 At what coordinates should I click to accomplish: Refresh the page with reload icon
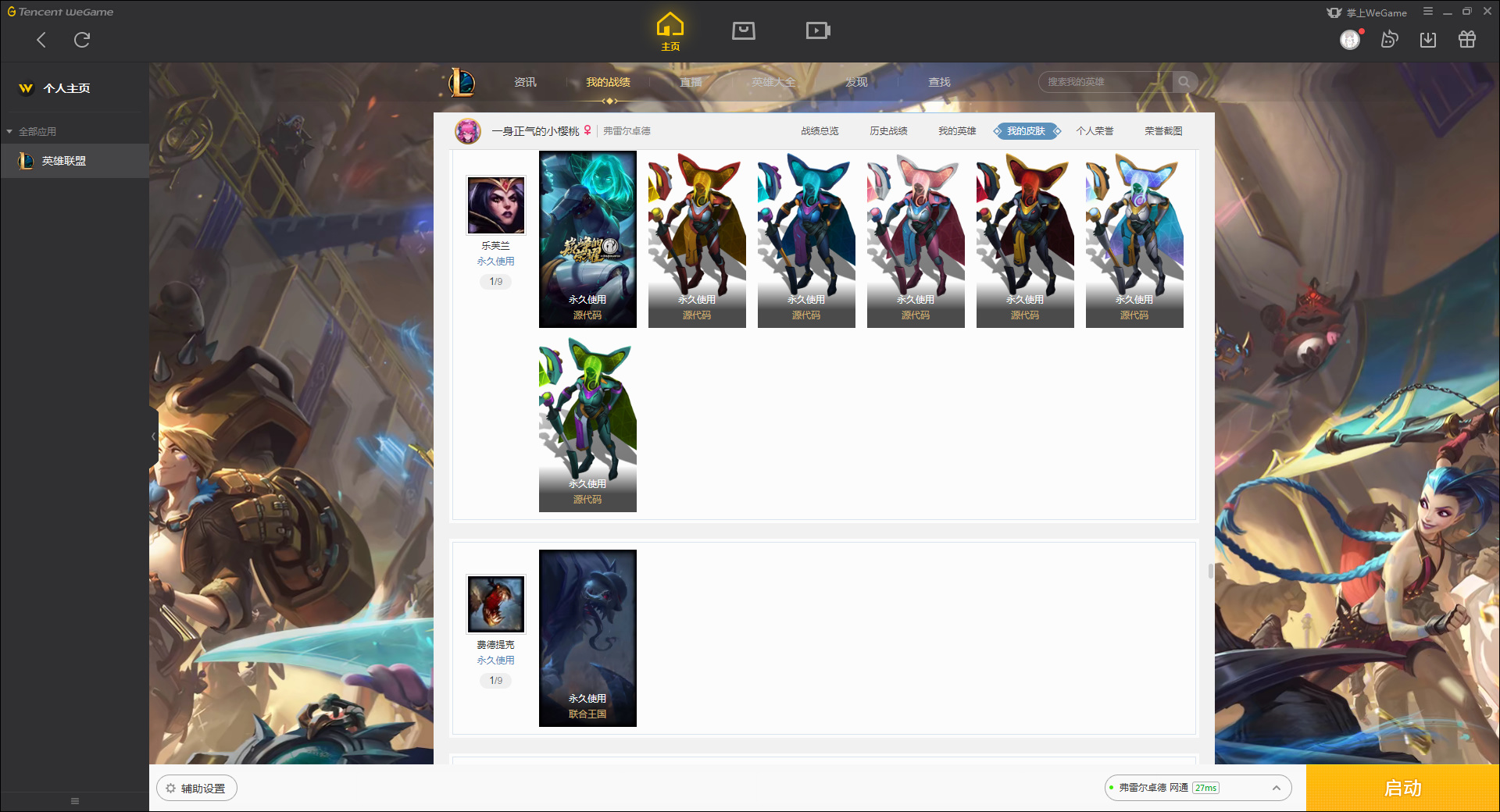click(x=82, y=40)
